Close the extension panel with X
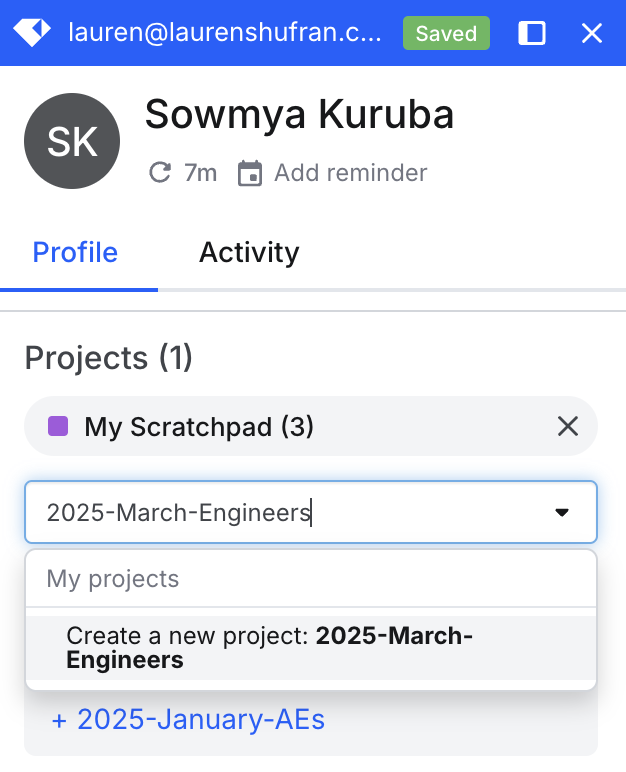The height and width of the screenshot is (772, 626). point(592,33)
